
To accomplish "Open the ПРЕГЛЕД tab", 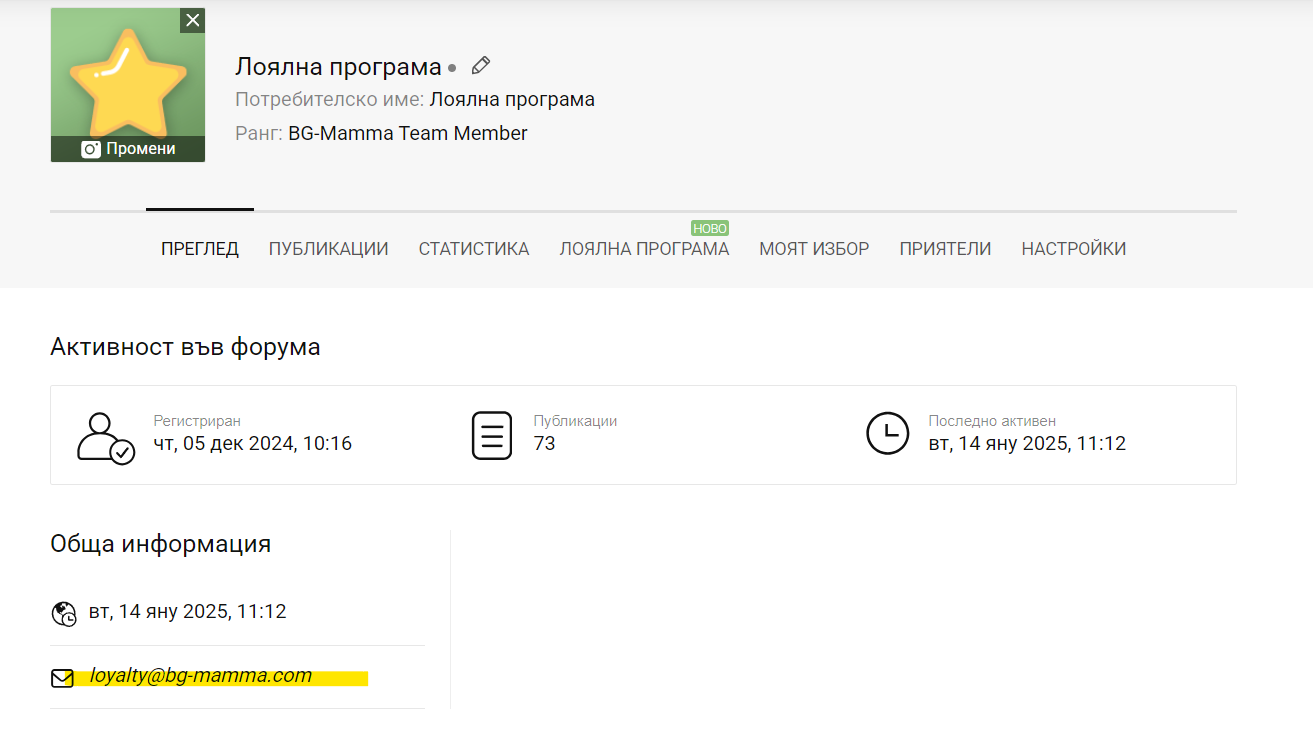I will point(200,249).
